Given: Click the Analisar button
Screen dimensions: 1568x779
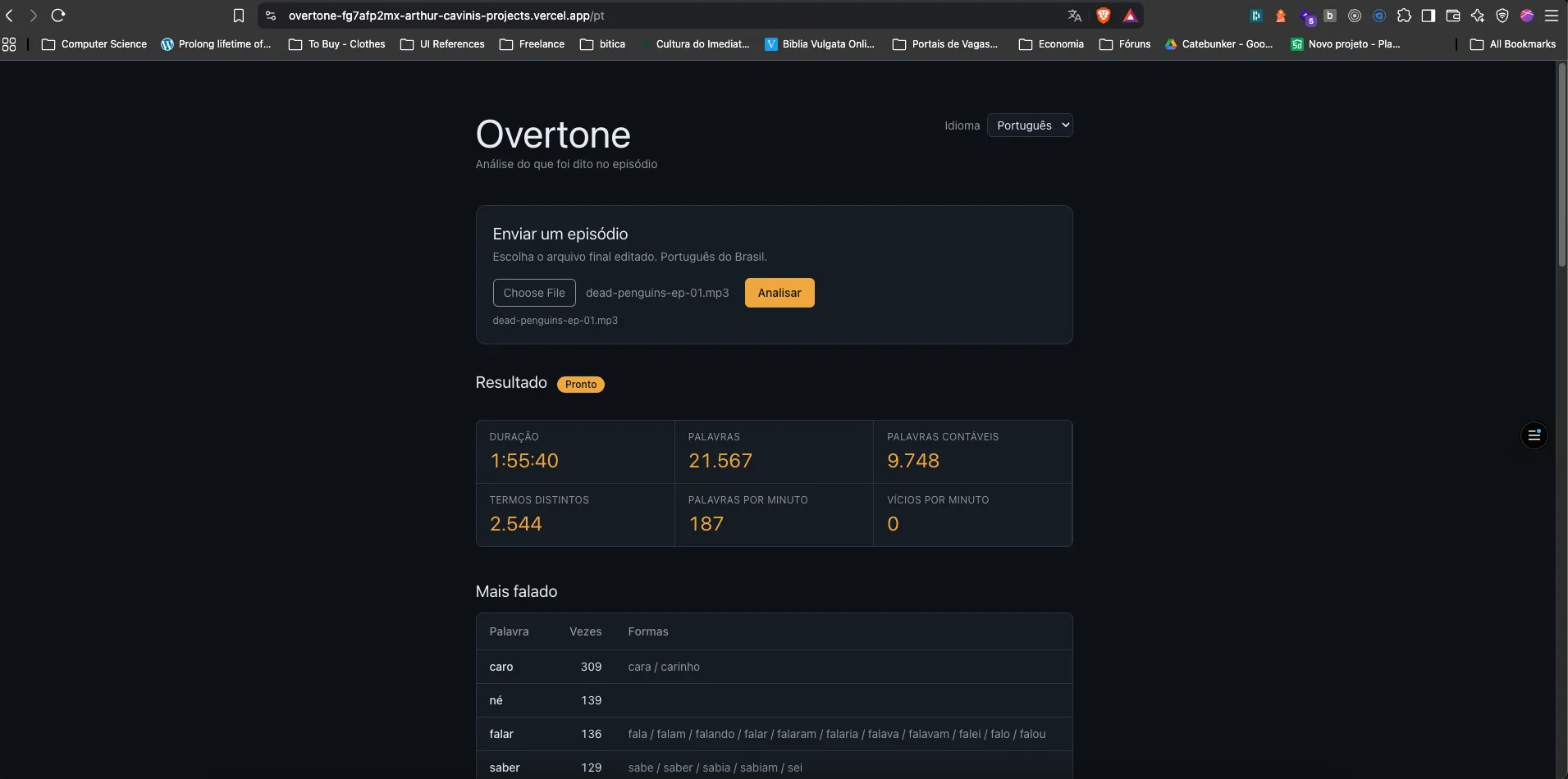Looking at the screenshot, I should [779, 293].
